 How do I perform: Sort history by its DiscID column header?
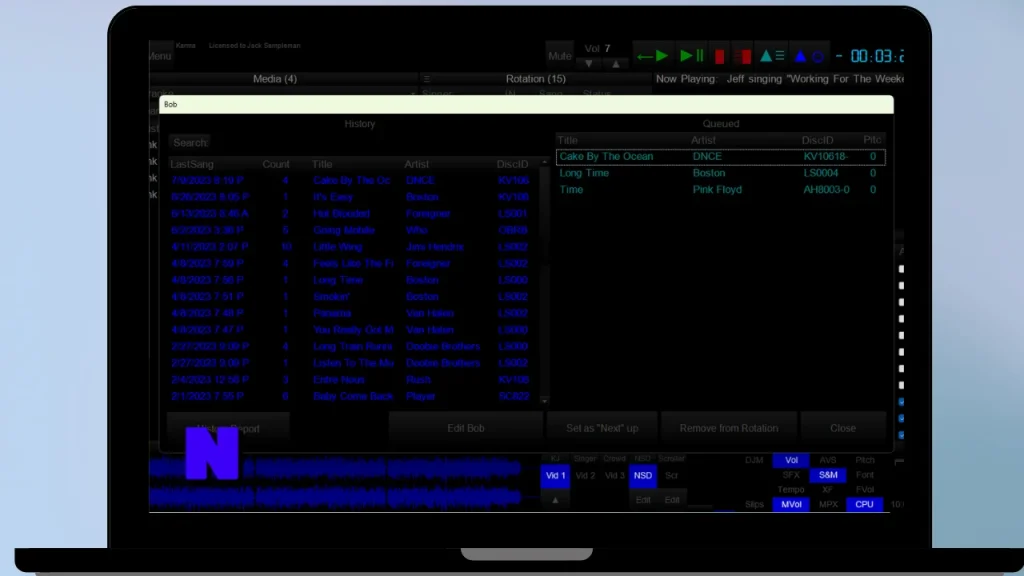pyautogui.click(x=512, y=165)
